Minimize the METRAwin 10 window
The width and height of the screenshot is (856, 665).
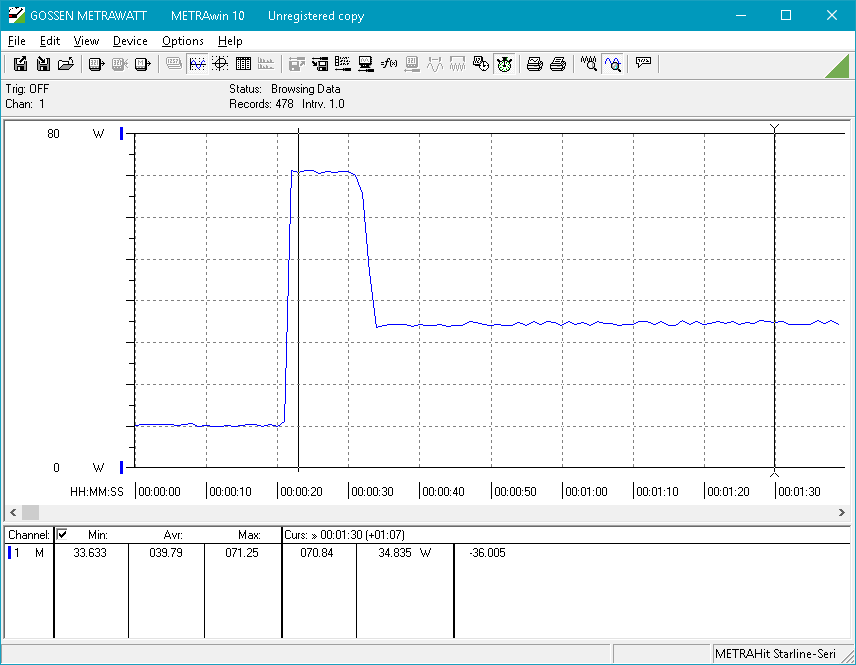pos(741,15)
